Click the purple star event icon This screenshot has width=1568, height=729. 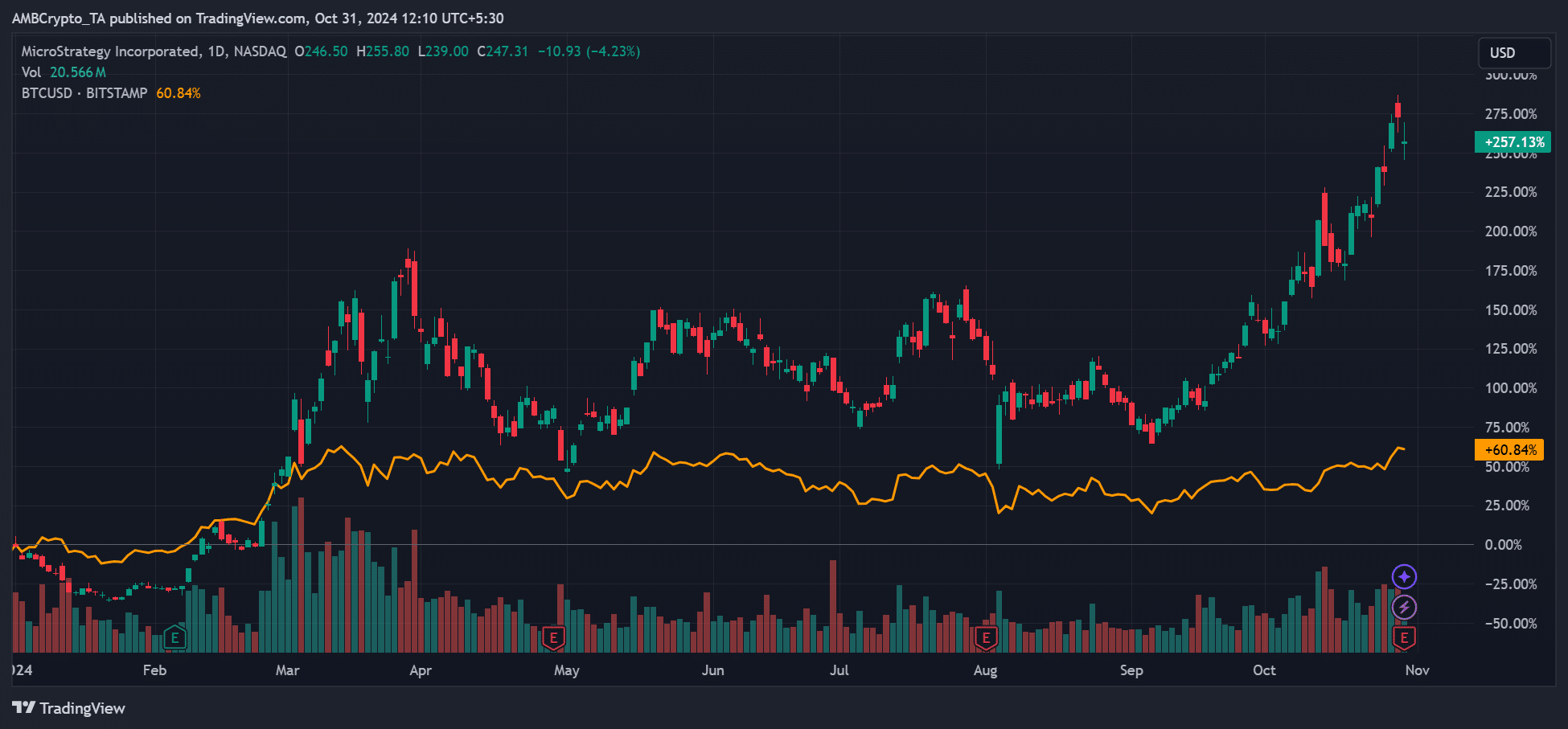(x=1404, y=577)
